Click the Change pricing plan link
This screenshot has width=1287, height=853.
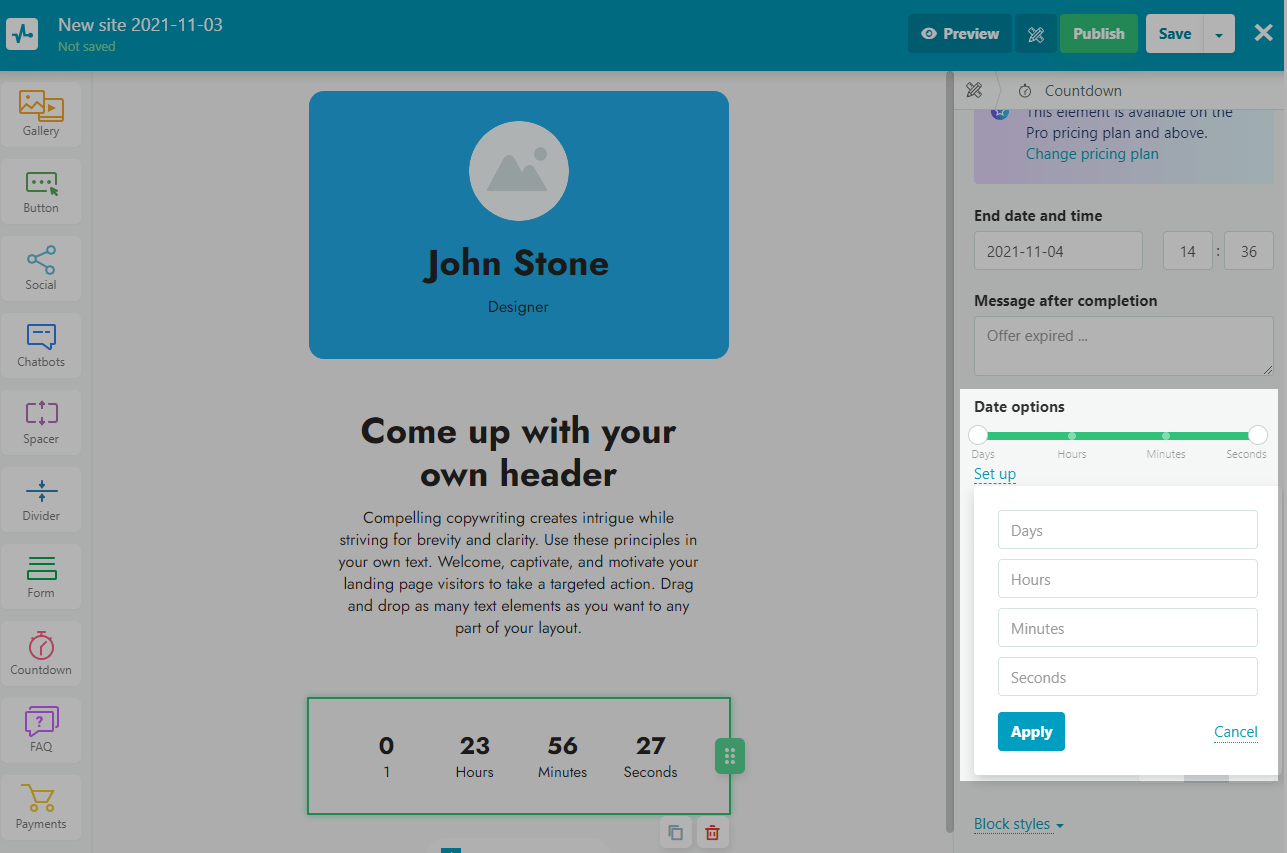(x=1092, y=154)
